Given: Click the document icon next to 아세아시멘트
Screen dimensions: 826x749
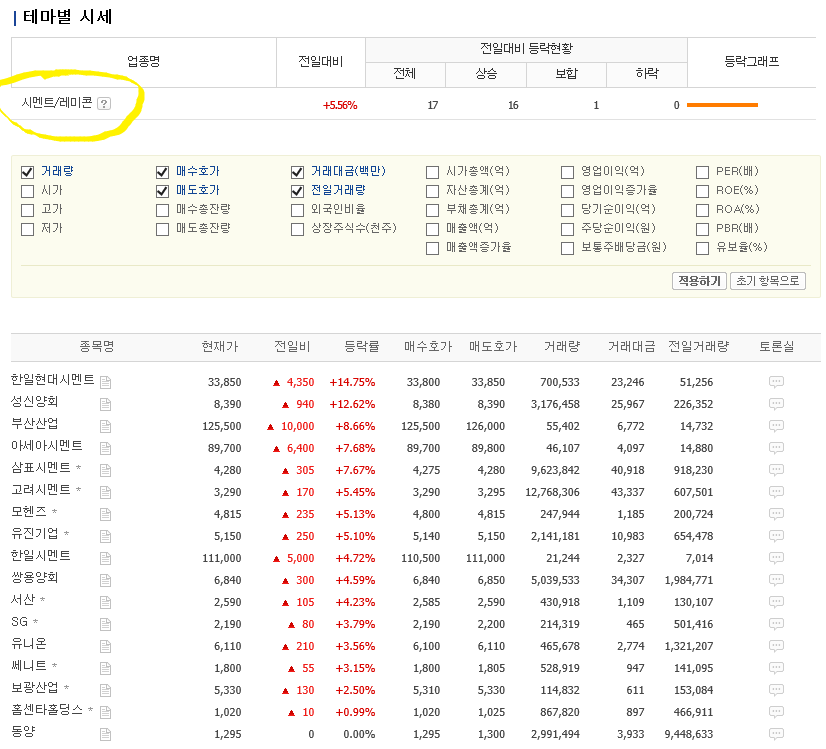Looking at the screenshot, I should [x=105, y=448].
